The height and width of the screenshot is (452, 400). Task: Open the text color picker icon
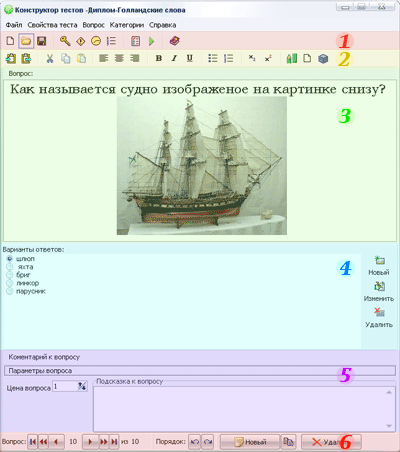coord(292,59)
